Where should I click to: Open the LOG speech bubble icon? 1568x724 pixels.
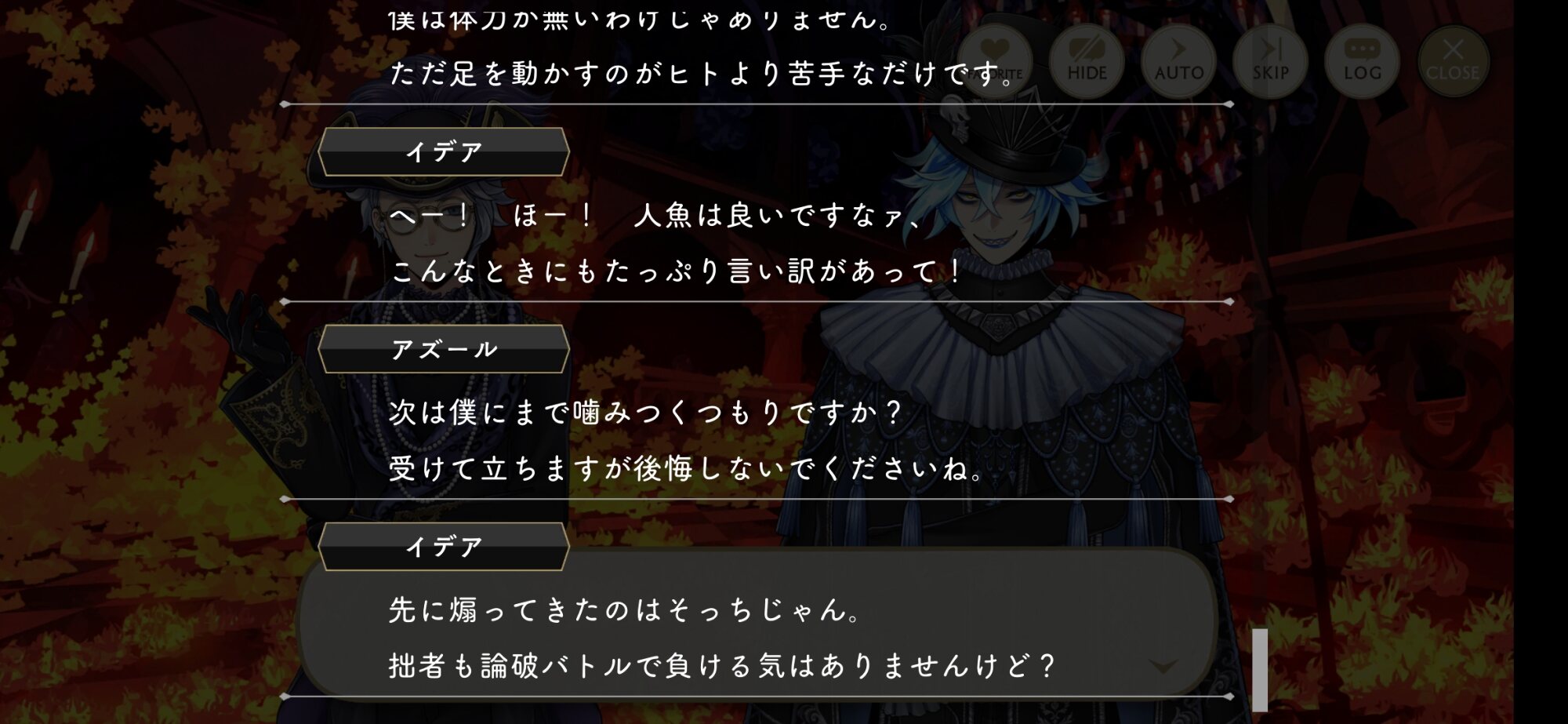pos(1362,60)
